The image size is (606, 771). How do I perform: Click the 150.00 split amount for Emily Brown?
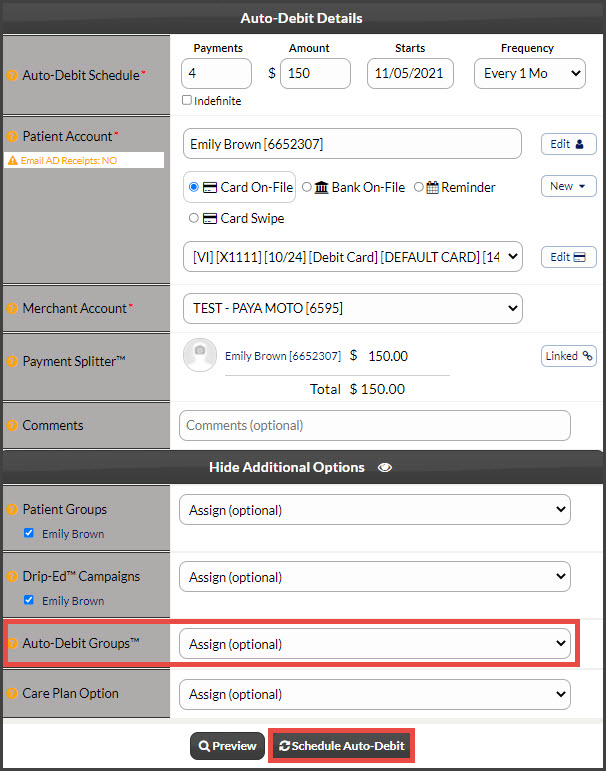pos(388,356)
